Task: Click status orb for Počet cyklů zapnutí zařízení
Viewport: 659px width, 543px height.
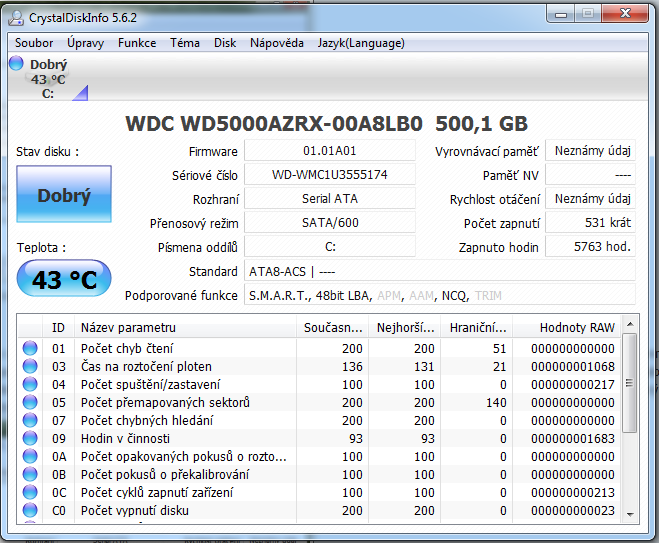Action: 30,493
